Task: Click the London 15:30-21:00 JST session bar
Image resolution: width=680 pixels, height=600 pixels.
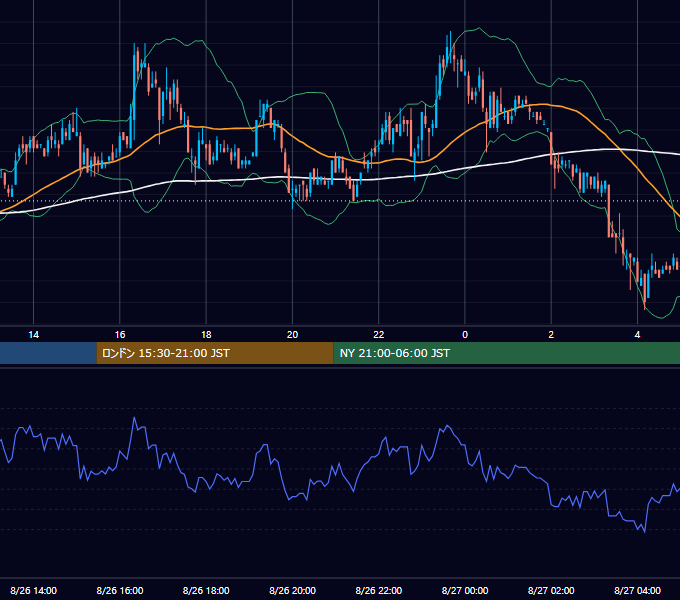Action: click(x=215, y=353)
